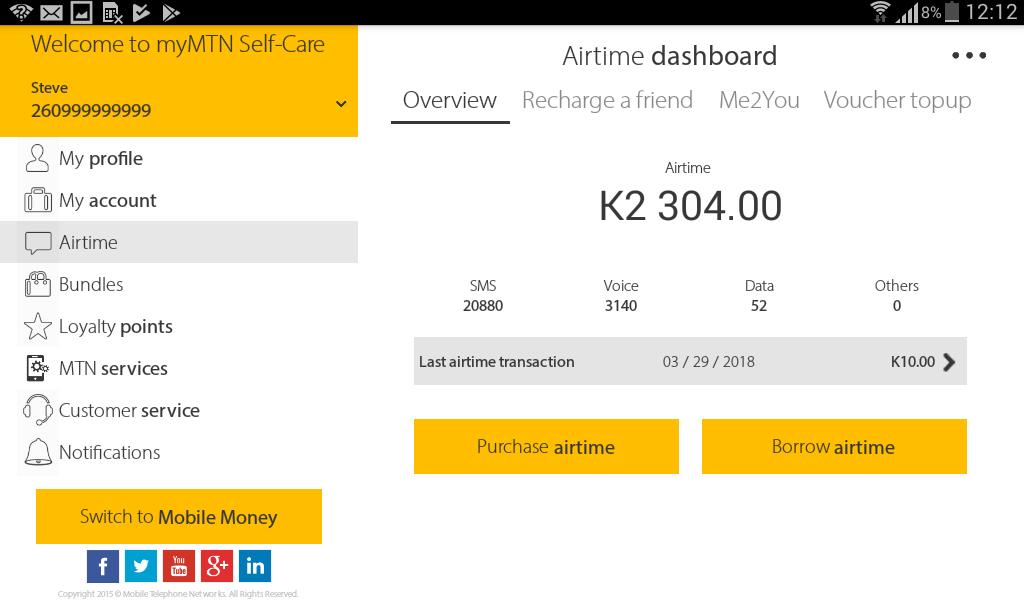Open the LinkedIn social icon
Screen dimensions: 1024x600
pyautogui.click(x=255, y=566)
